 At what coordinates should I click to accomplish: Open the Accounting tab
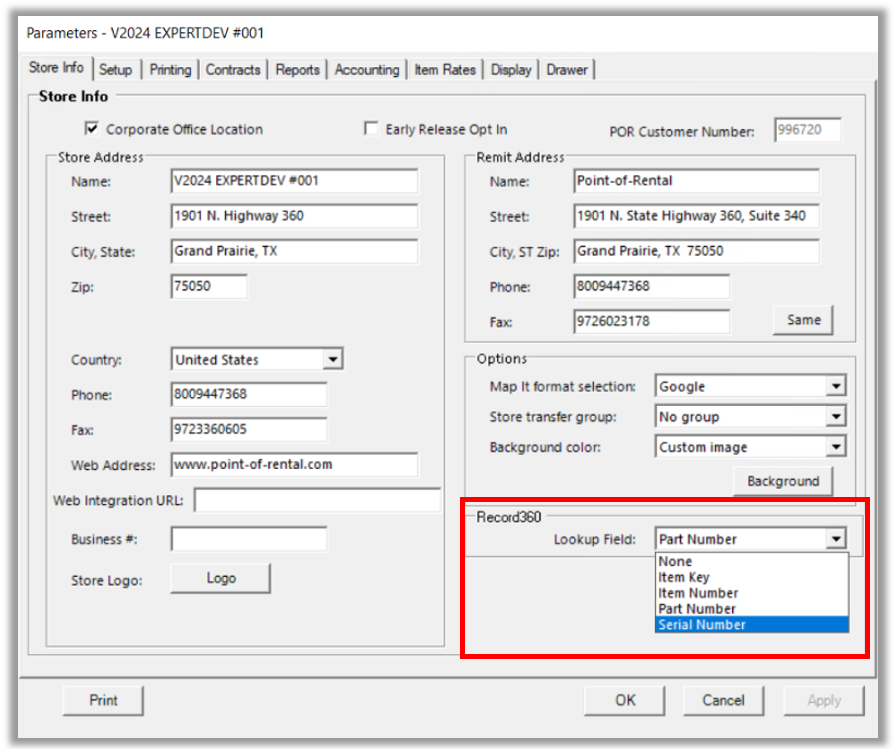tap(366, 70)
